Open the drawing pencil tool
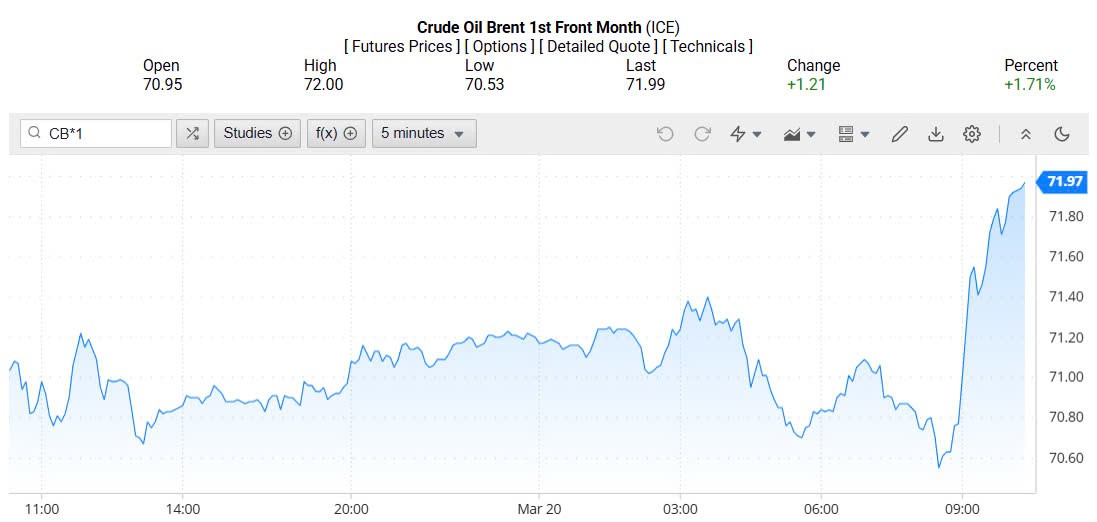 (x=899, y=134)
